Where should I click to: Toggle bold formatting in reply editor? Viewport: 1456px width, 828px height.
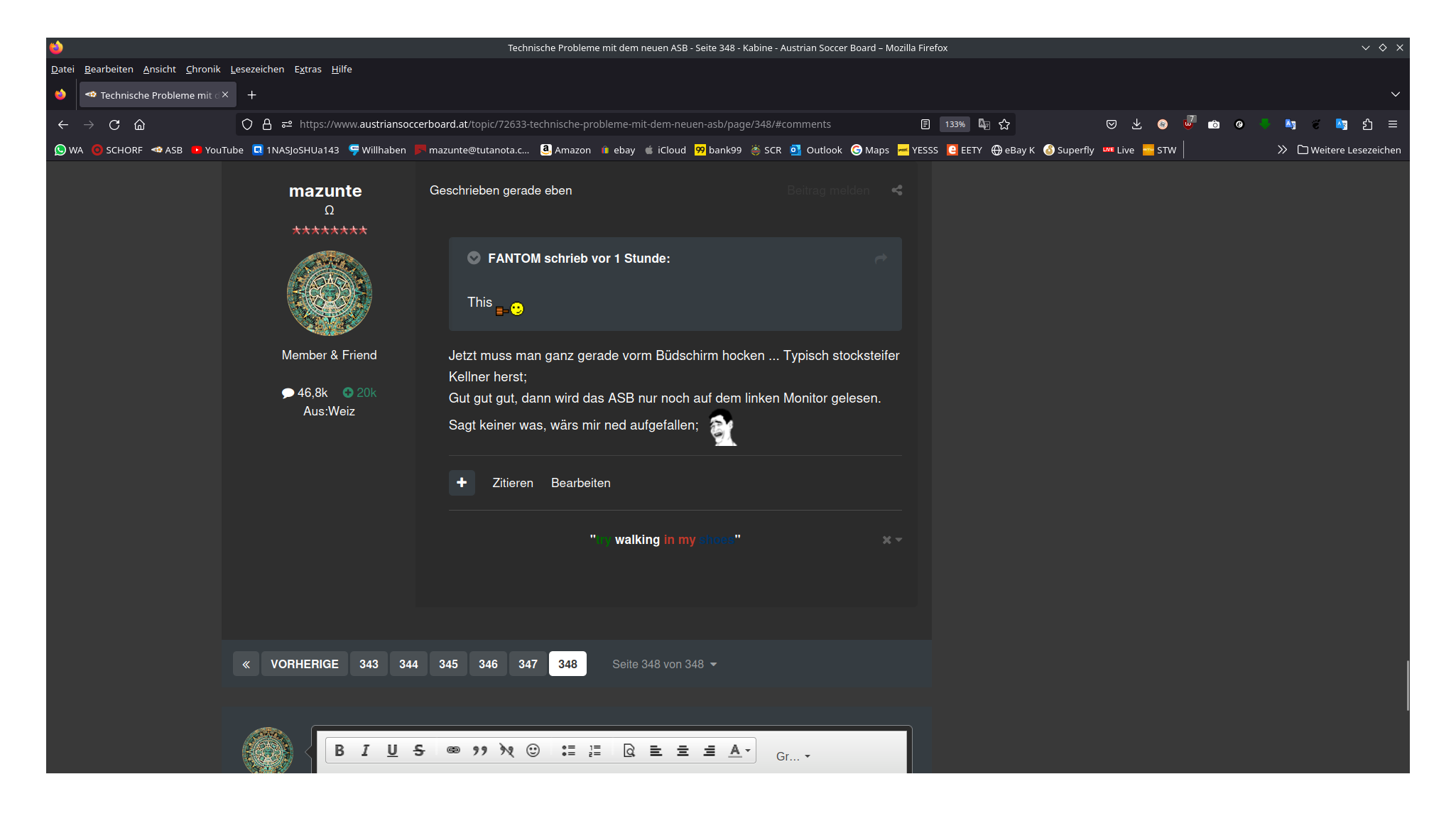coord(339,751)
